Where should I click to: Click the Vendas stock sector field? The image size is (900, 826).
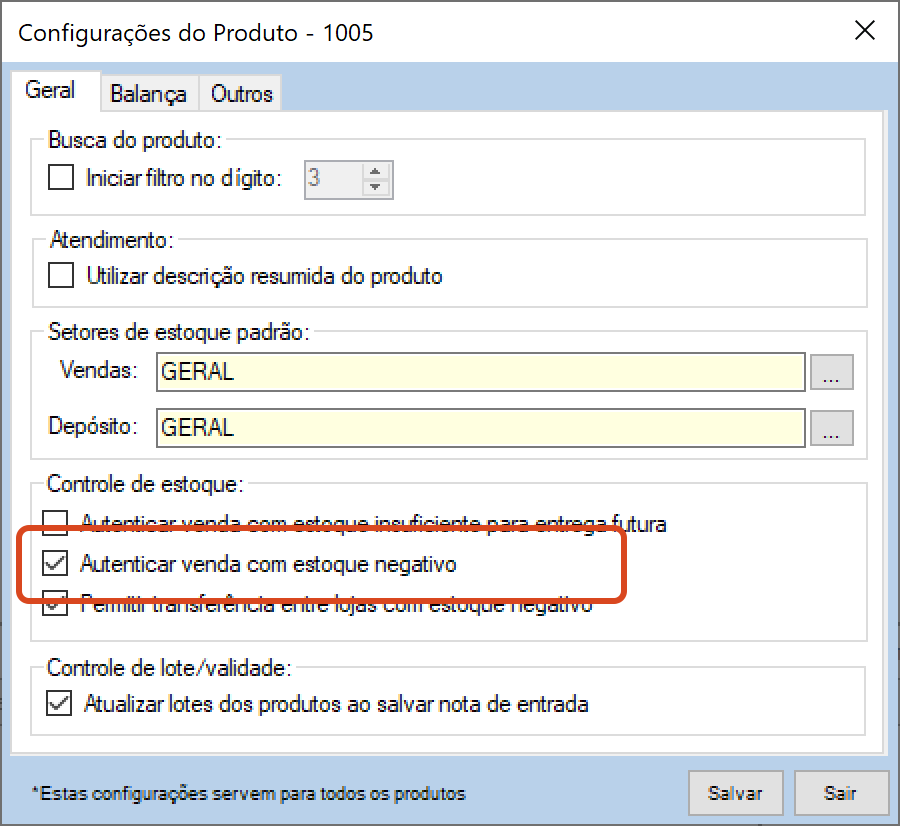point(480,372)
